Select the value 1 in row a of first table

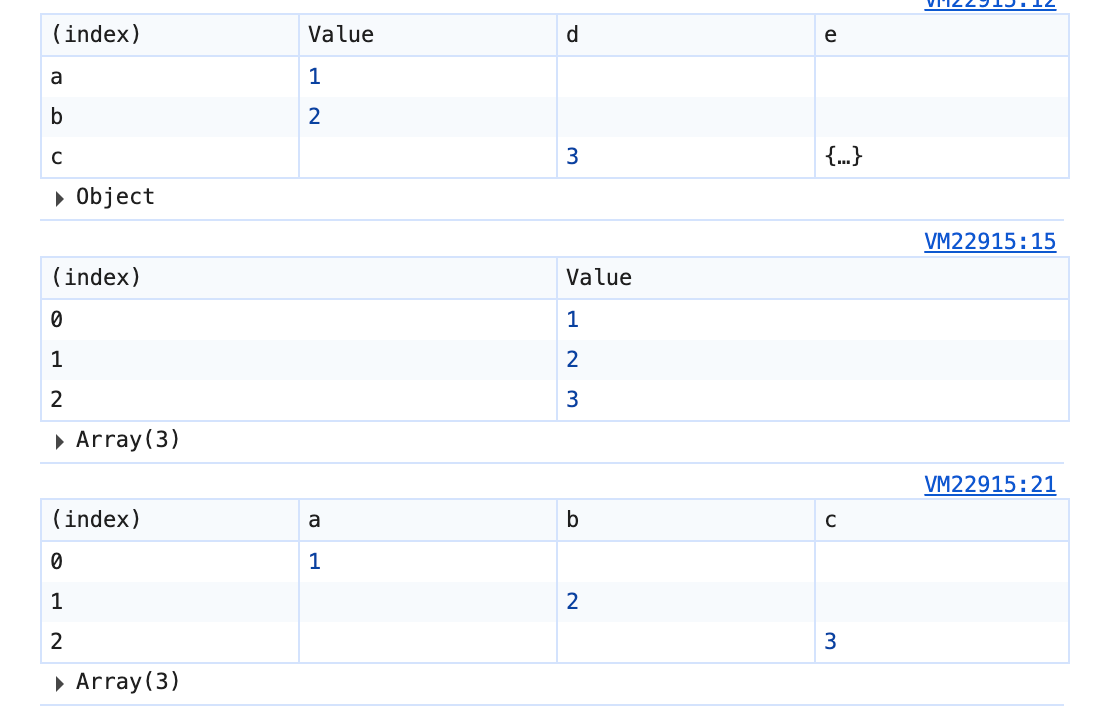[x=314, y=77]
